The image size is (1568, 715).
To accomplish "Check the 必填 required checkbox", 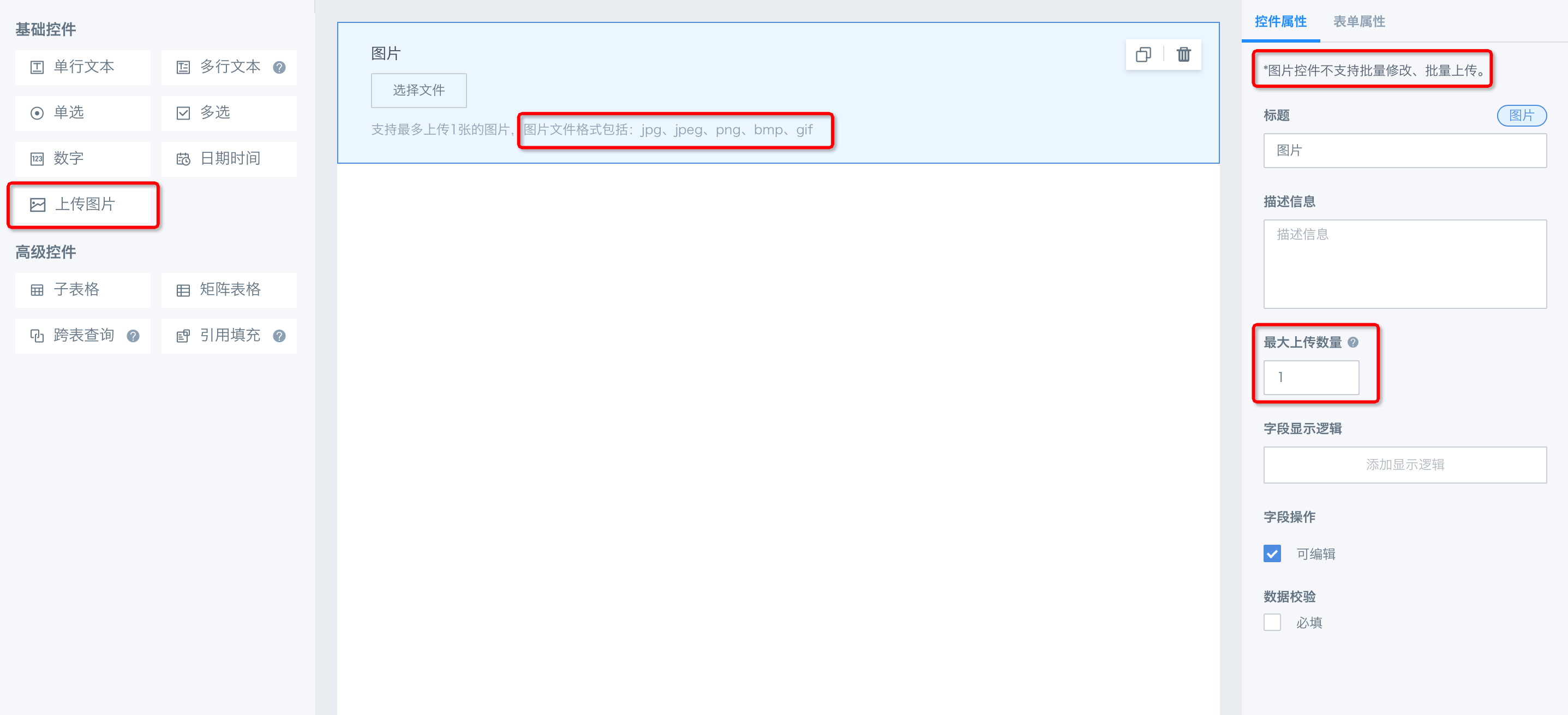I will (1272, 622).
